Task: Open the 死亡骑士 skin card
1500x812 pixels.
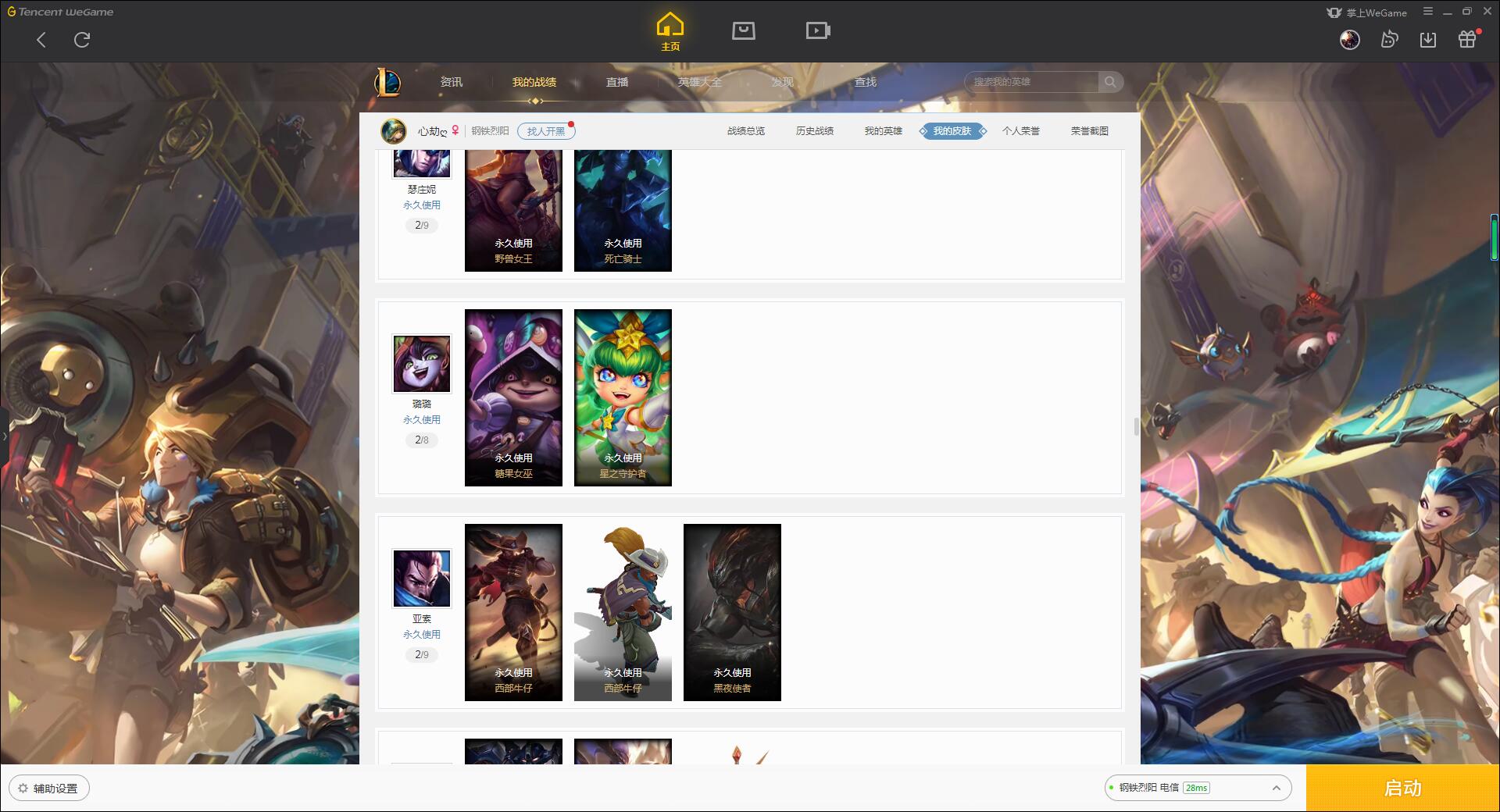Action: 623,211
